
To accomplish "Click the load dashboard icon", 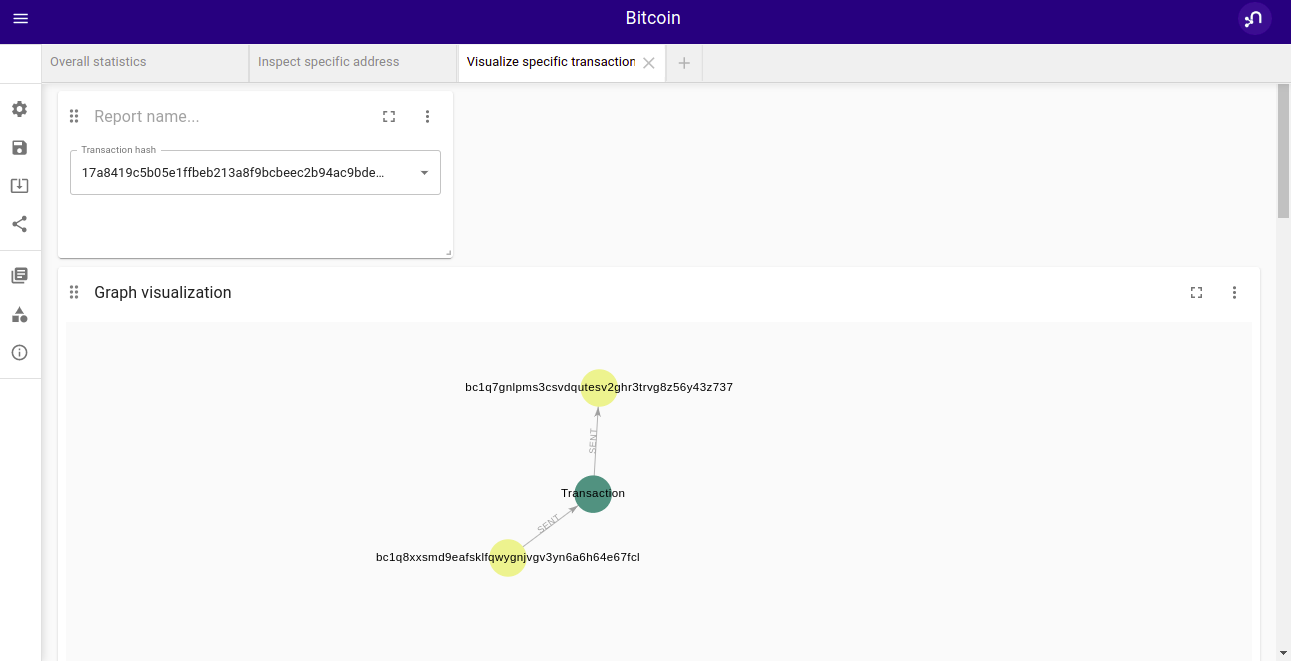I will coord(19,186).
